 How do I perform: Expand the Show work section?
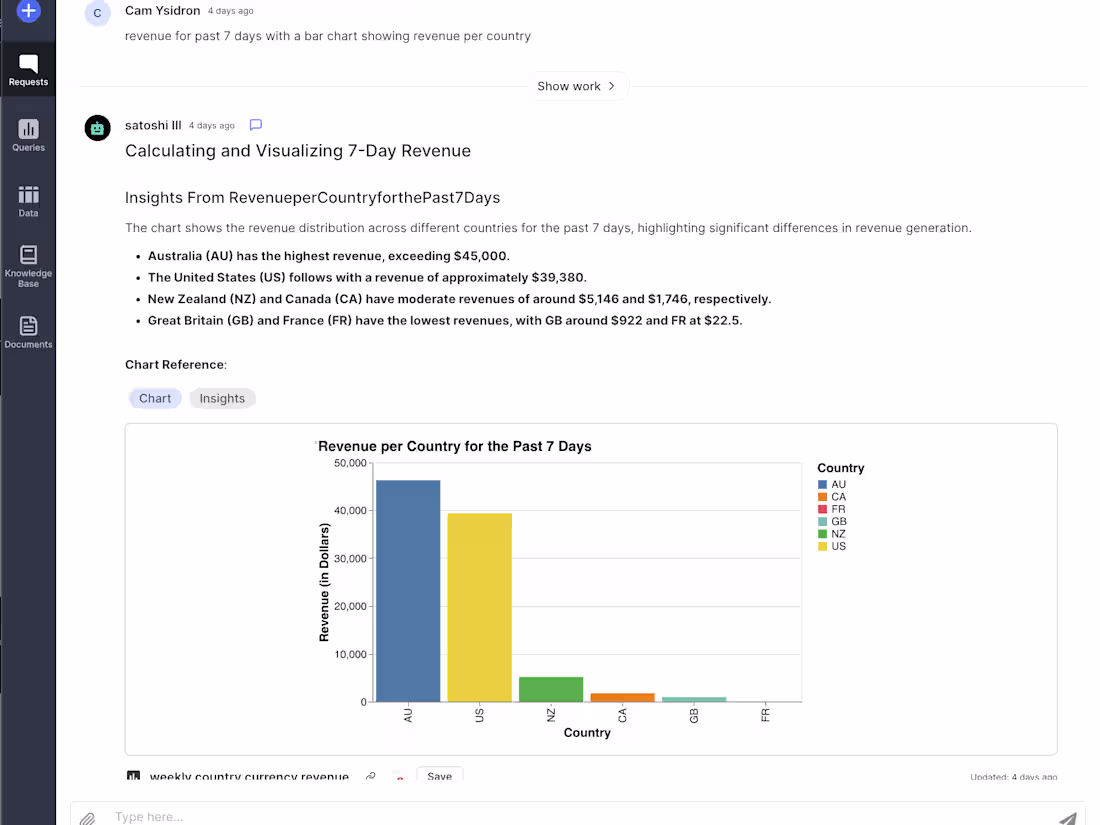578,86
